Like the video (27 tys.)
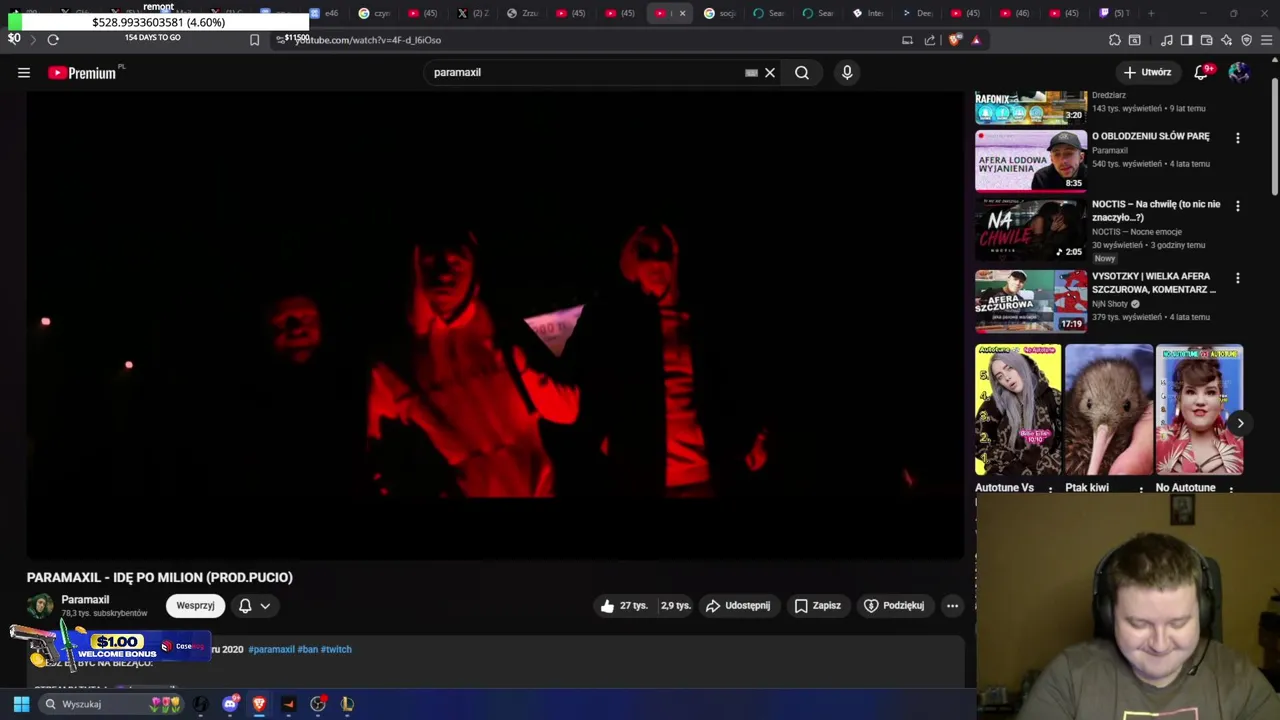1280x720 pixels. 623,606
